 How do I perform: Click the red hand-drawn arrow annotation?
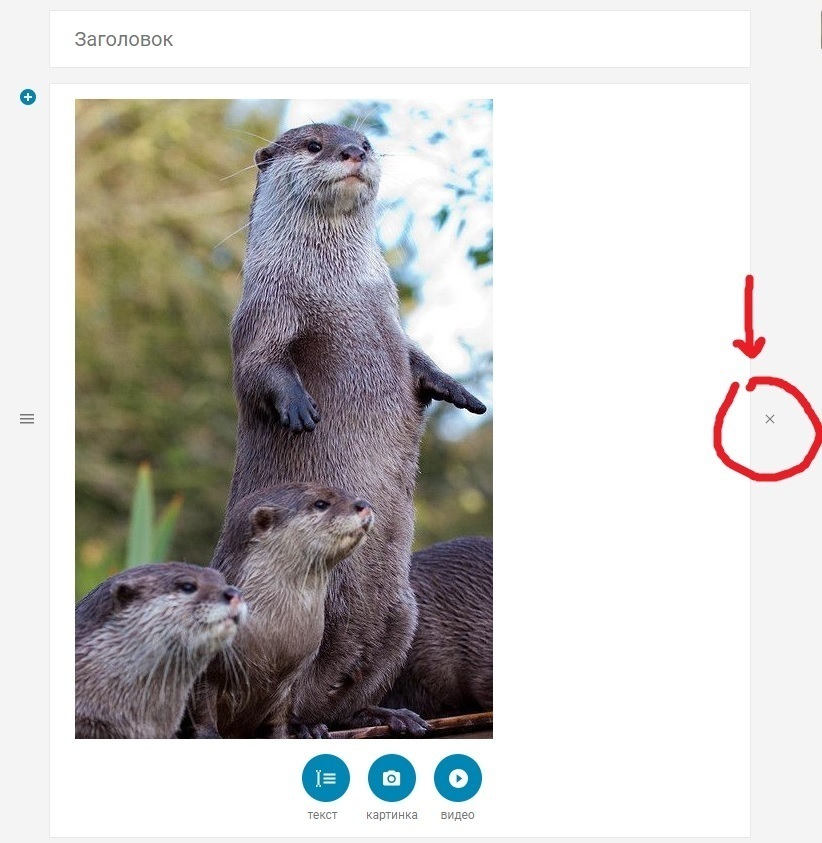[x=749, y=320]
